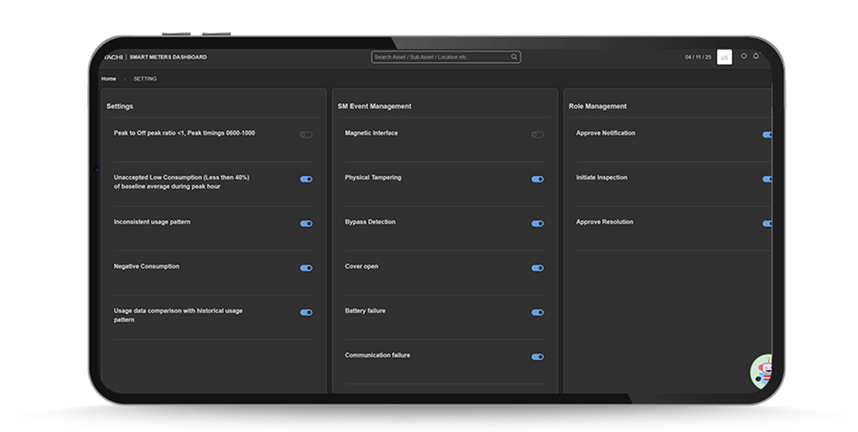The width and height of the screenshot is (858, 432).
Task: Turn off Inconsistent usage pattern toggle
Action: pyautogui.click(x=306, y=223)
